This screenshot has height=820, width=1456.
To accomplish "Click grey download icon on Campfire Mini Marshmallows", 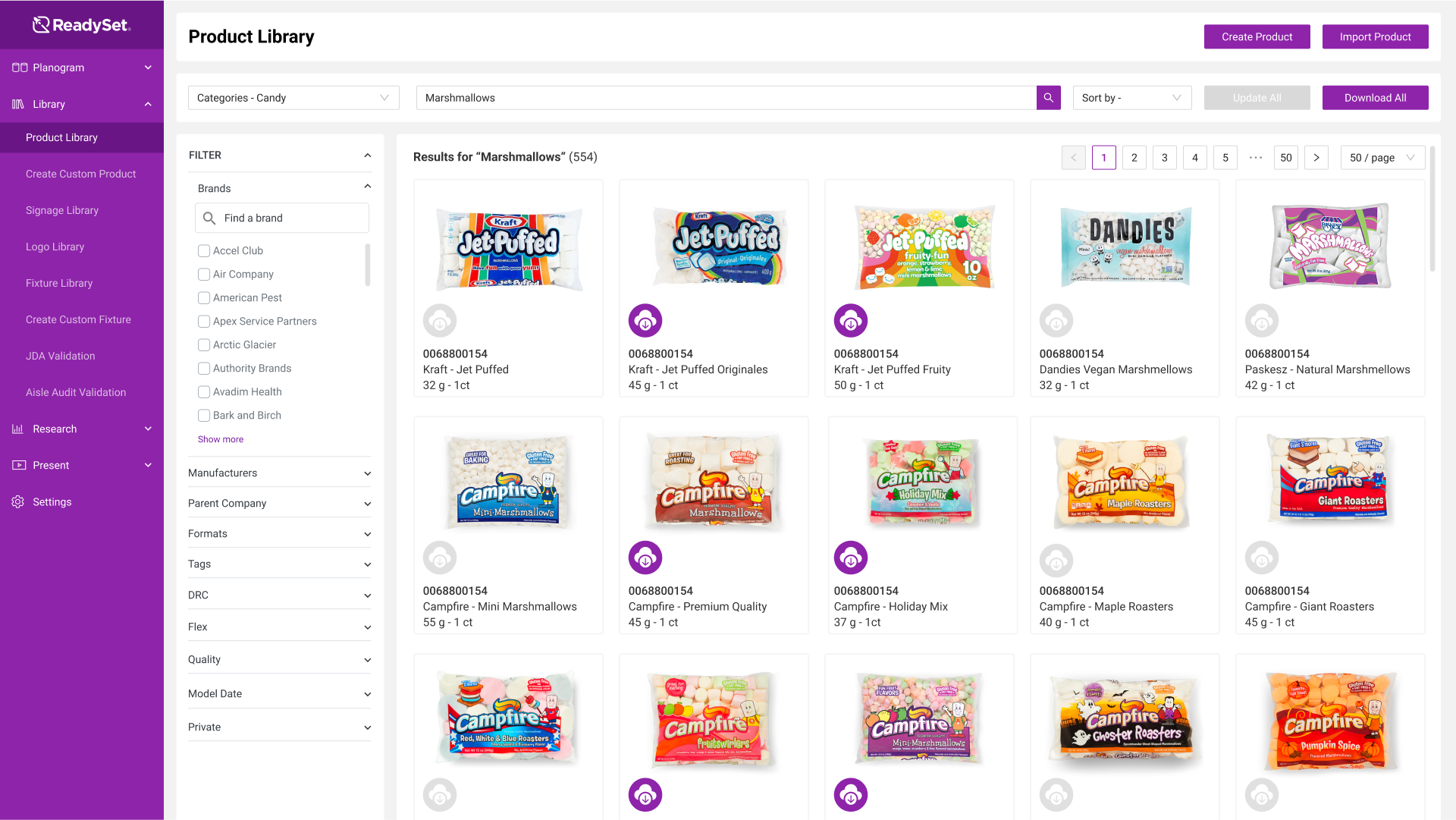I will (440, 558).
